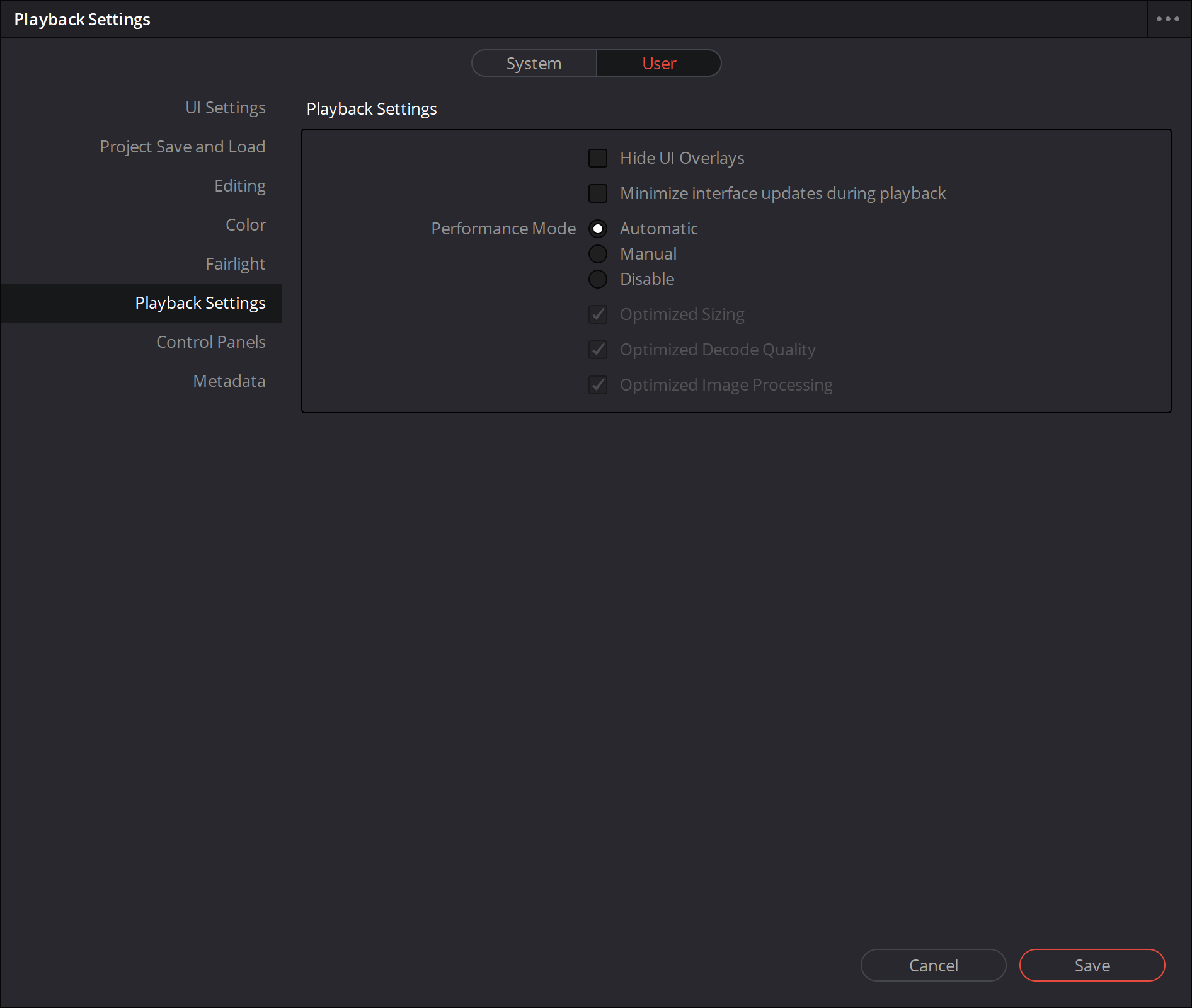Select Manual performance mode
The image size is (1192, 1008).
pyautogui.click(x=597, y=254)
